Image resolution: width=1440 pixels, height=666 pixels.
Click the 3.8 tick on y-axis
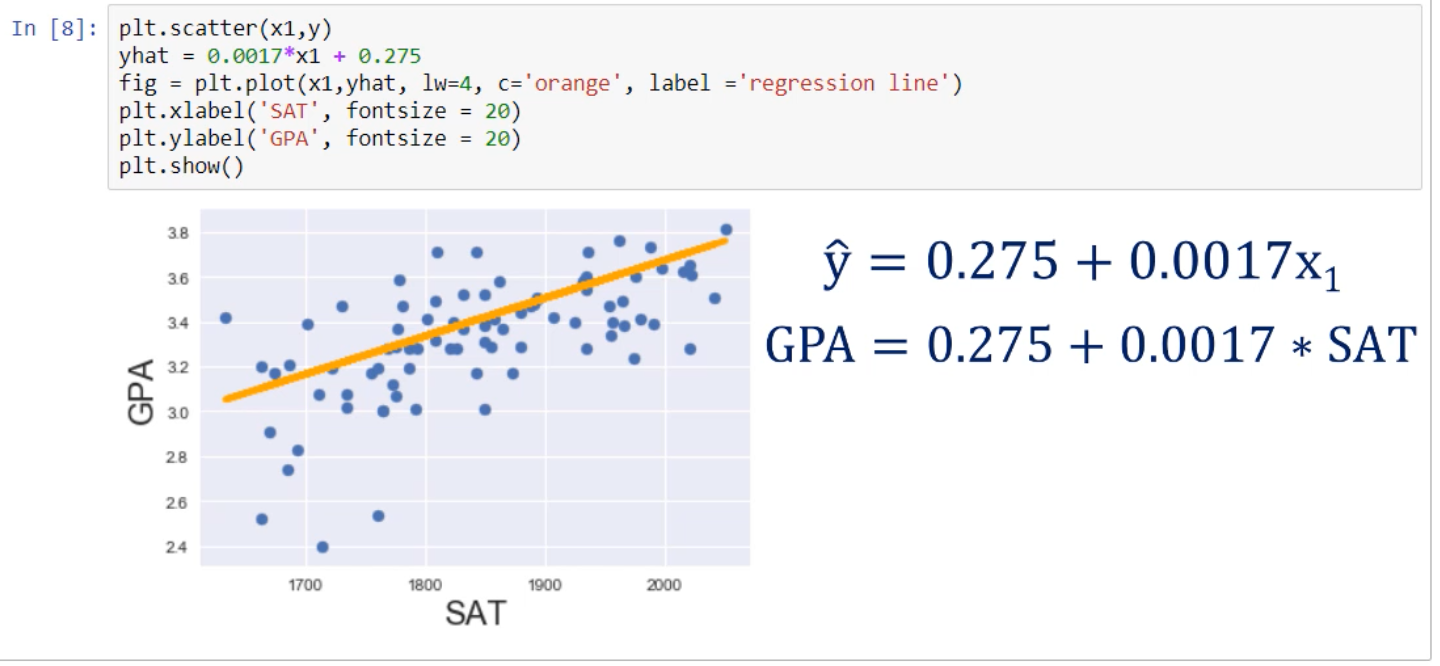(176, 233)
